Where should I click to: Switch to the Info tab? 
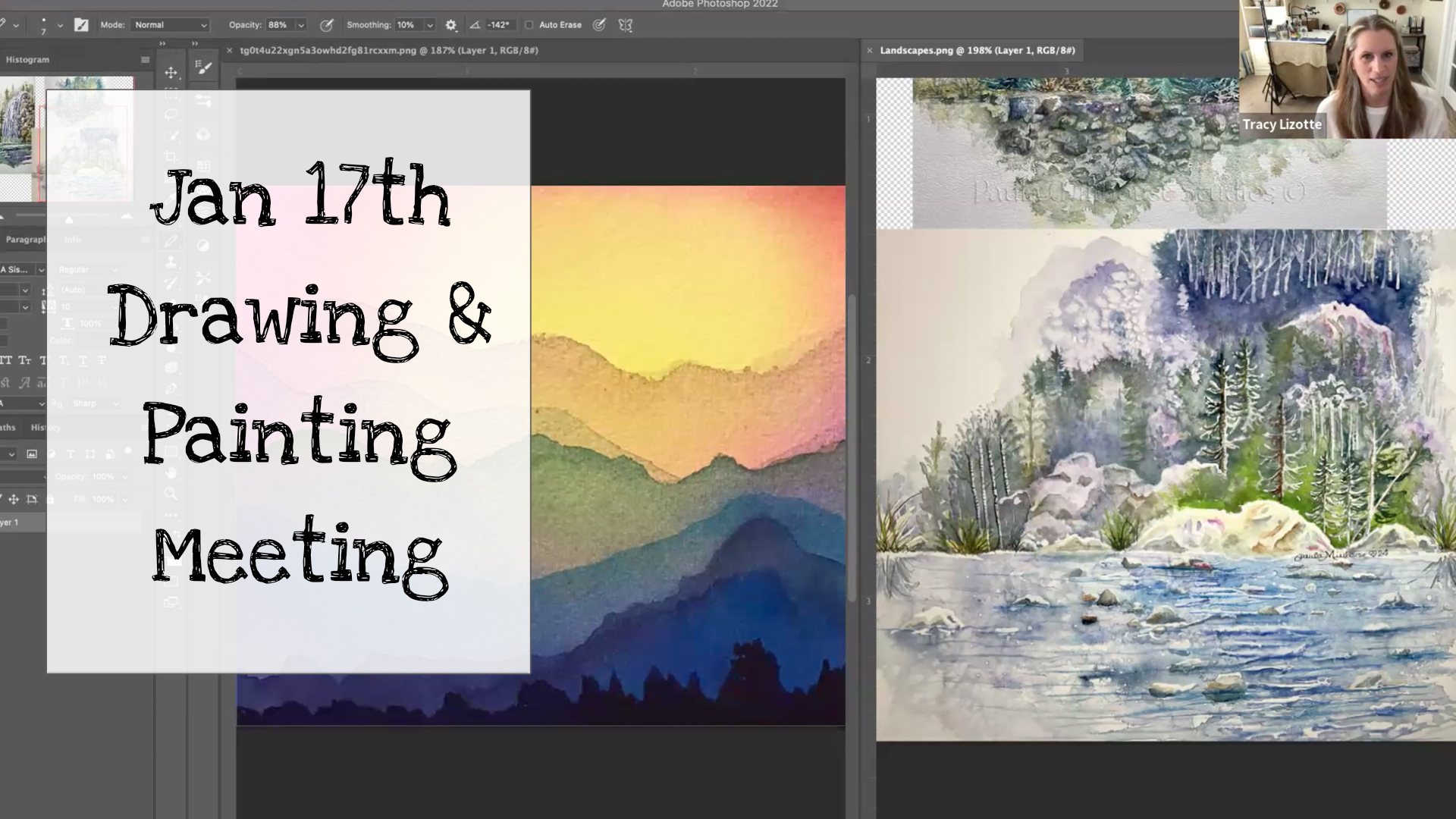pyautogui.click(x=72, y=240)
